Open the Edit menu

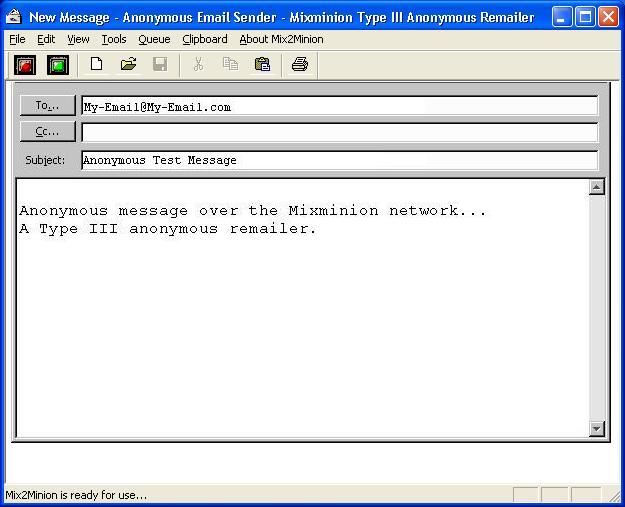(46, 39)
